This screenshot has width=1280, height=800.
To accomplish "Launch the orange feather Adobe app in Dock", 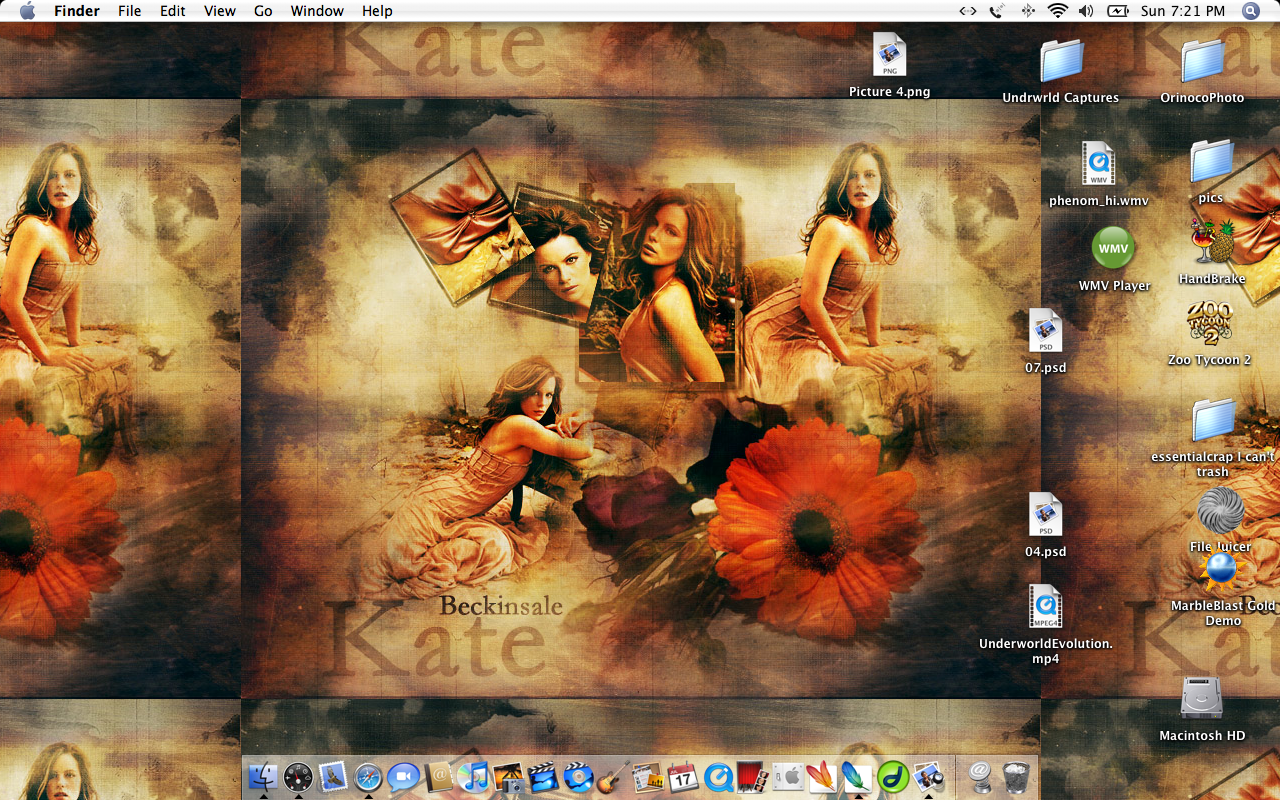I will point(822,777).
